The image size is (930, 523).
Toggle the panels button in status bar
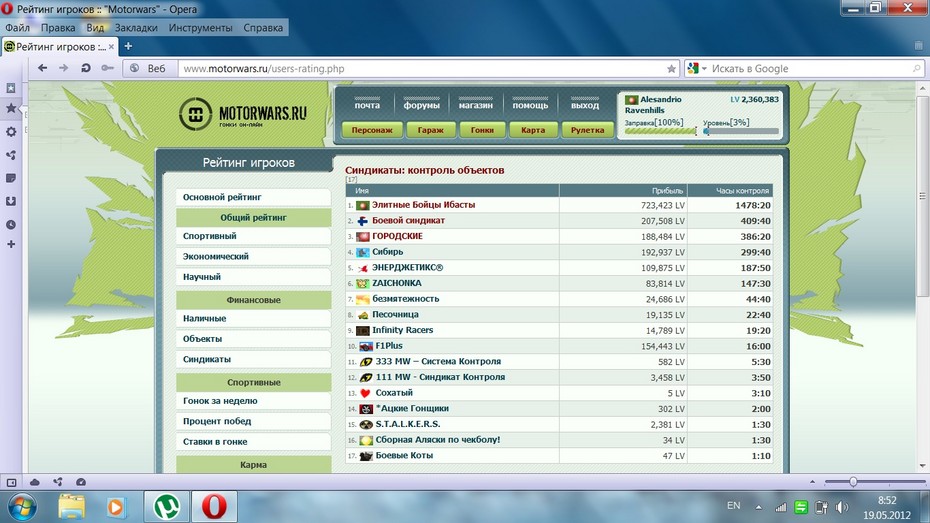(x=11, y=482)
